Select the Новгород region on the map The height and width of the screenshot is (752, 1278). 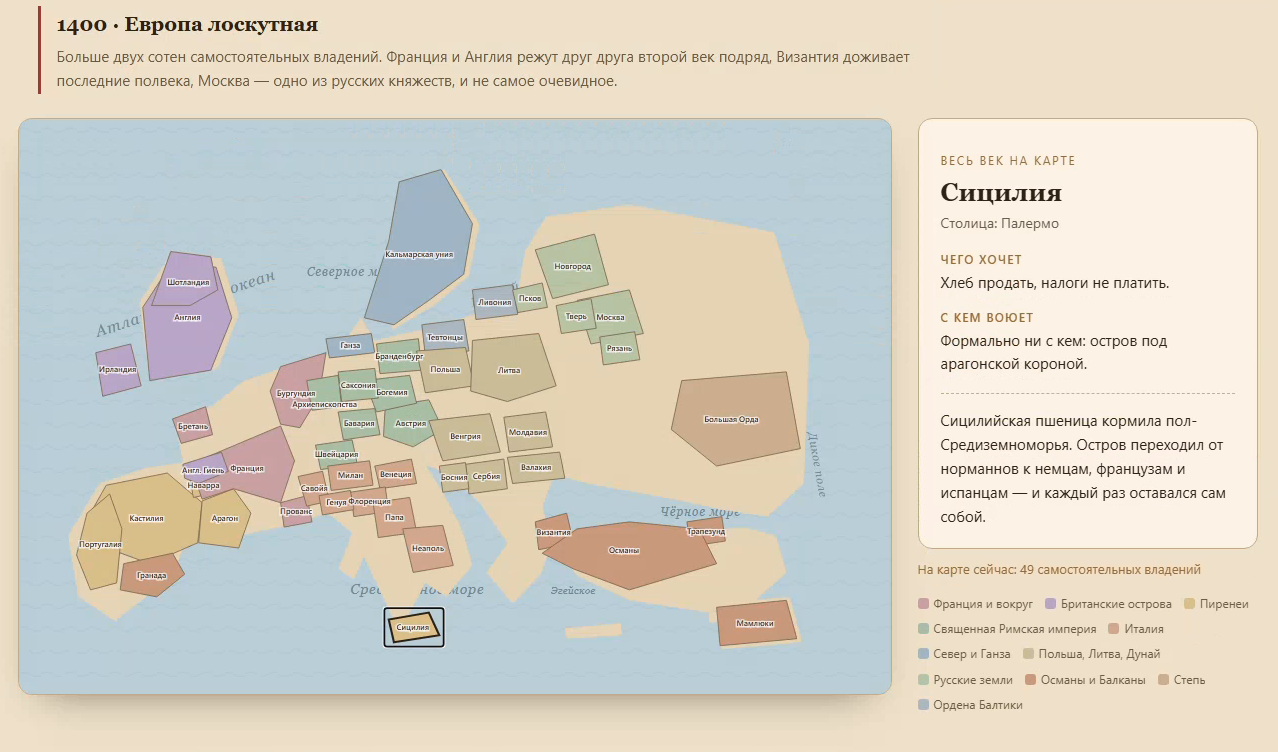pos(573,266)
